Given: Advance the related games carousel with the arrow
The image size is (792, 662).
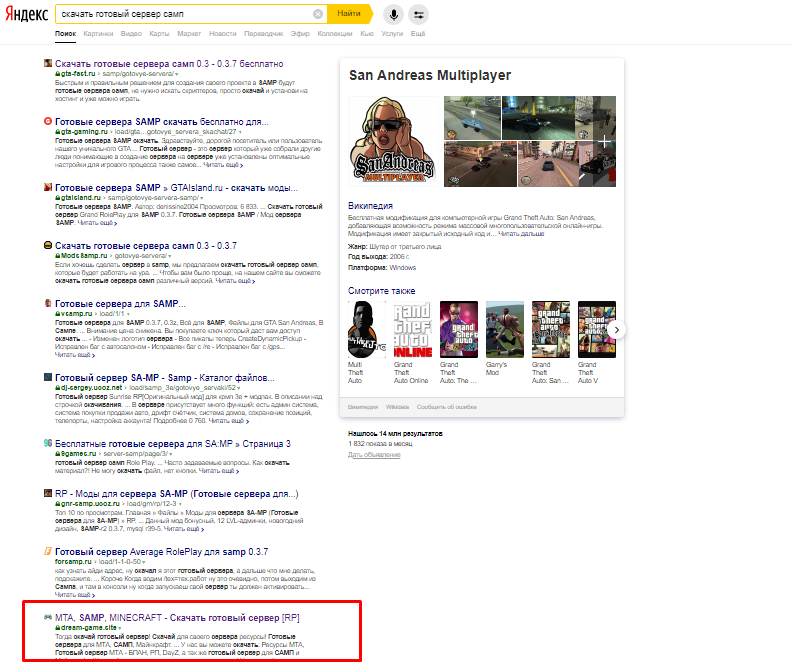Looking at the screenshot, I should (x=616, y=330).
